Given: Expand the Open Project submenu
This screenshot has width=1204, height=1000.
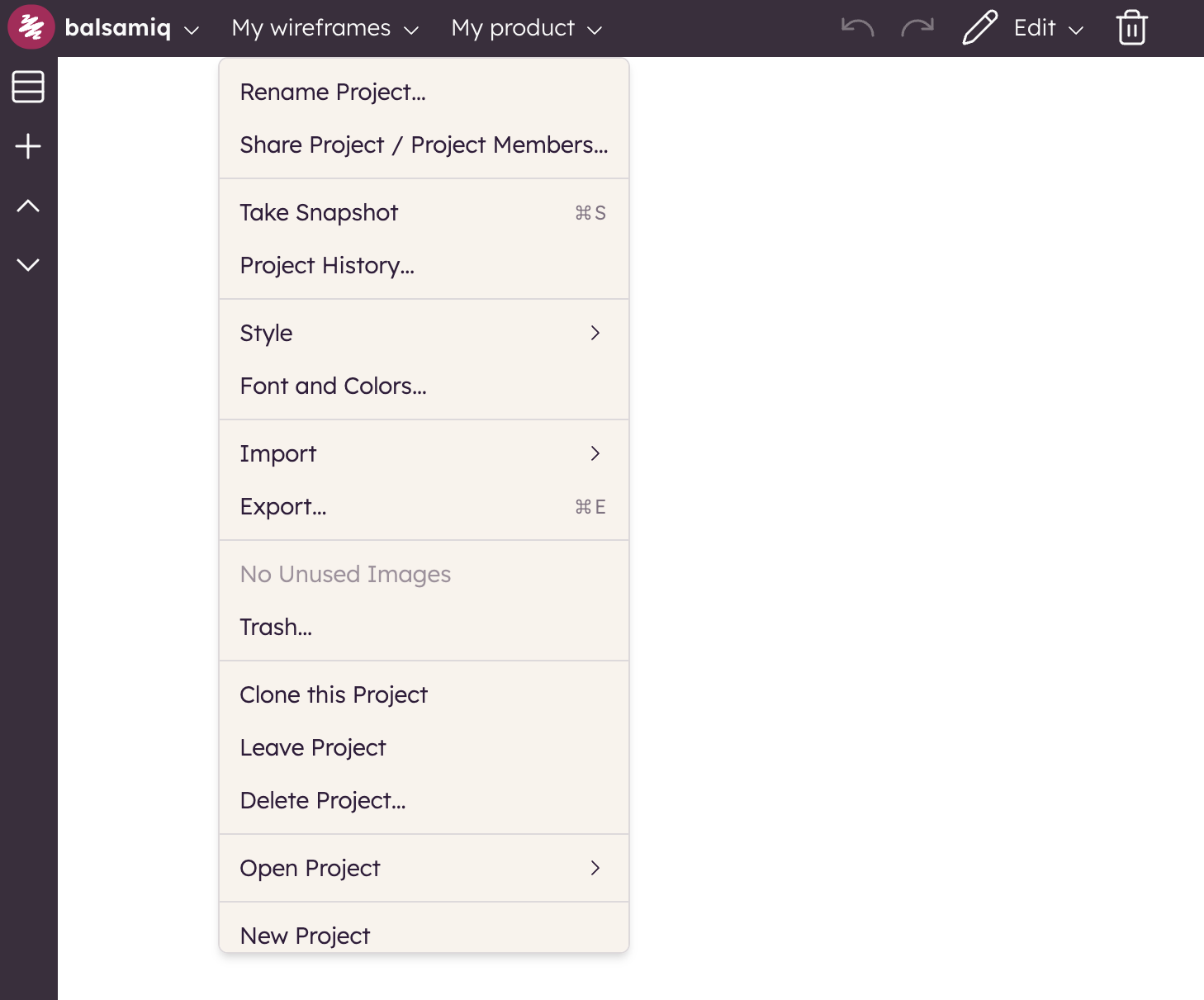Looking at the screenshot, I should (x=595, y=868).
